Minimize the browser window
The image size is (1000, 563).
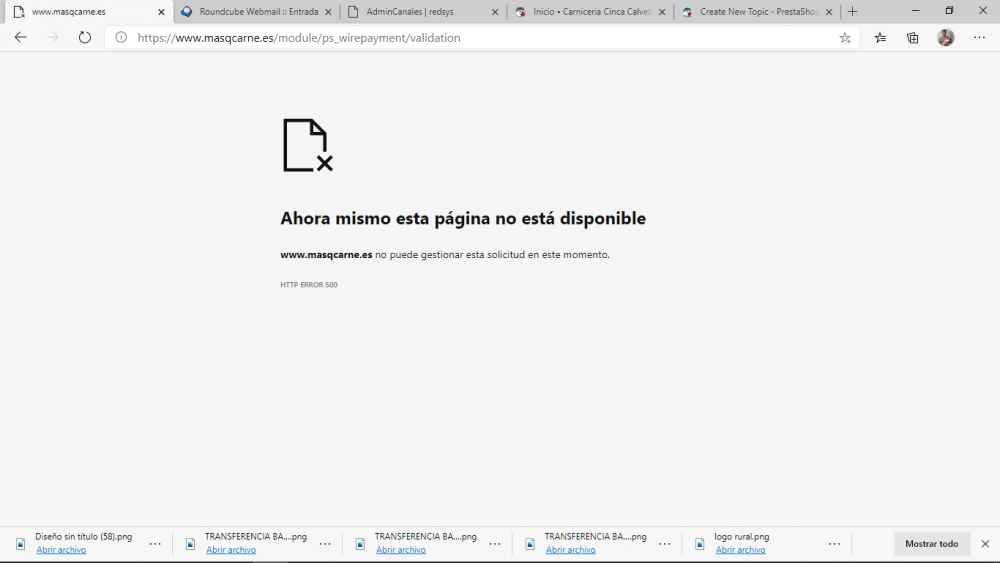pyautogui.click(x=916, y=11)
